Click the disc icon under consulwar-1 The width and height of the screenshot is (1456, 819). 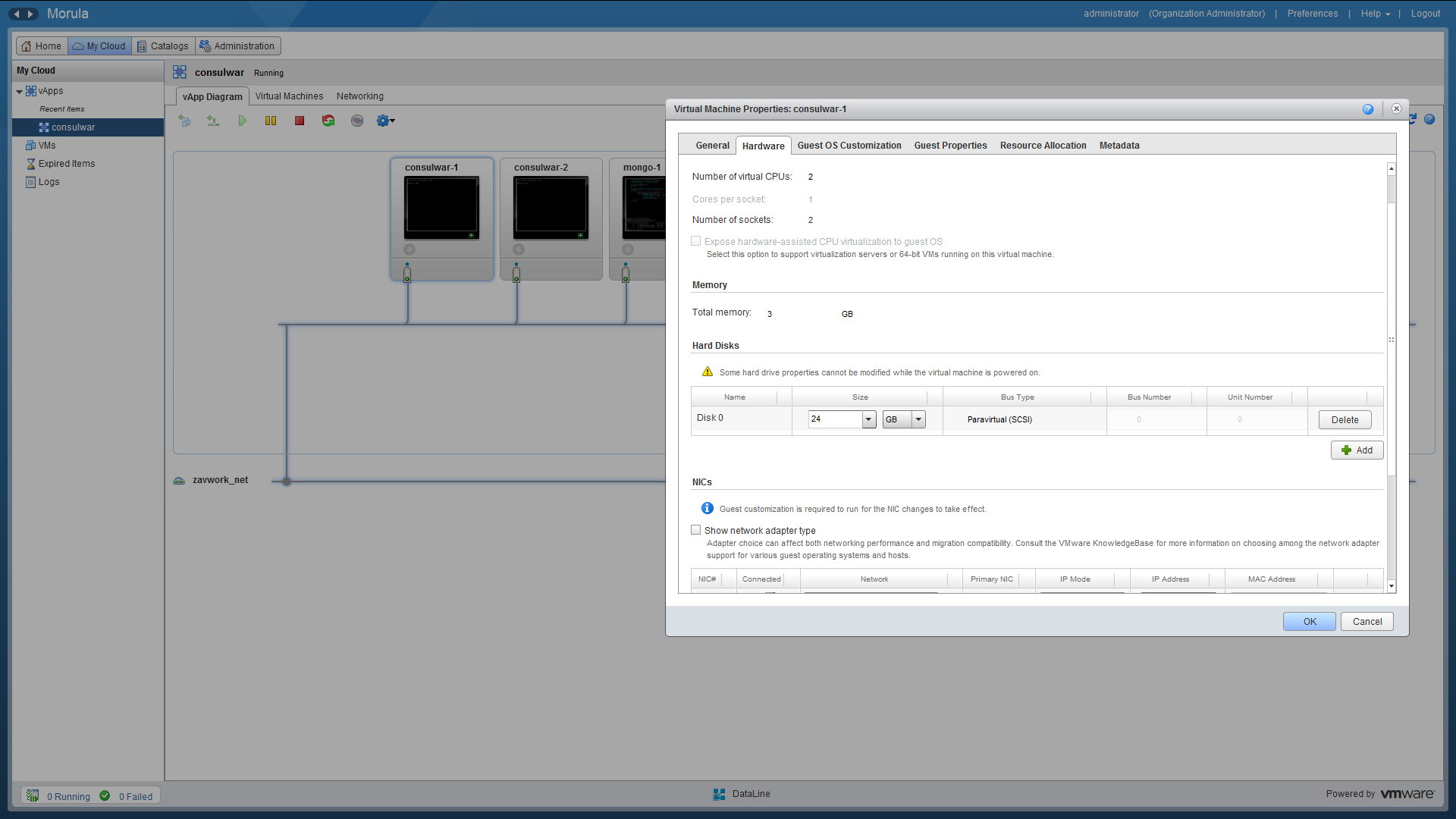409,249
